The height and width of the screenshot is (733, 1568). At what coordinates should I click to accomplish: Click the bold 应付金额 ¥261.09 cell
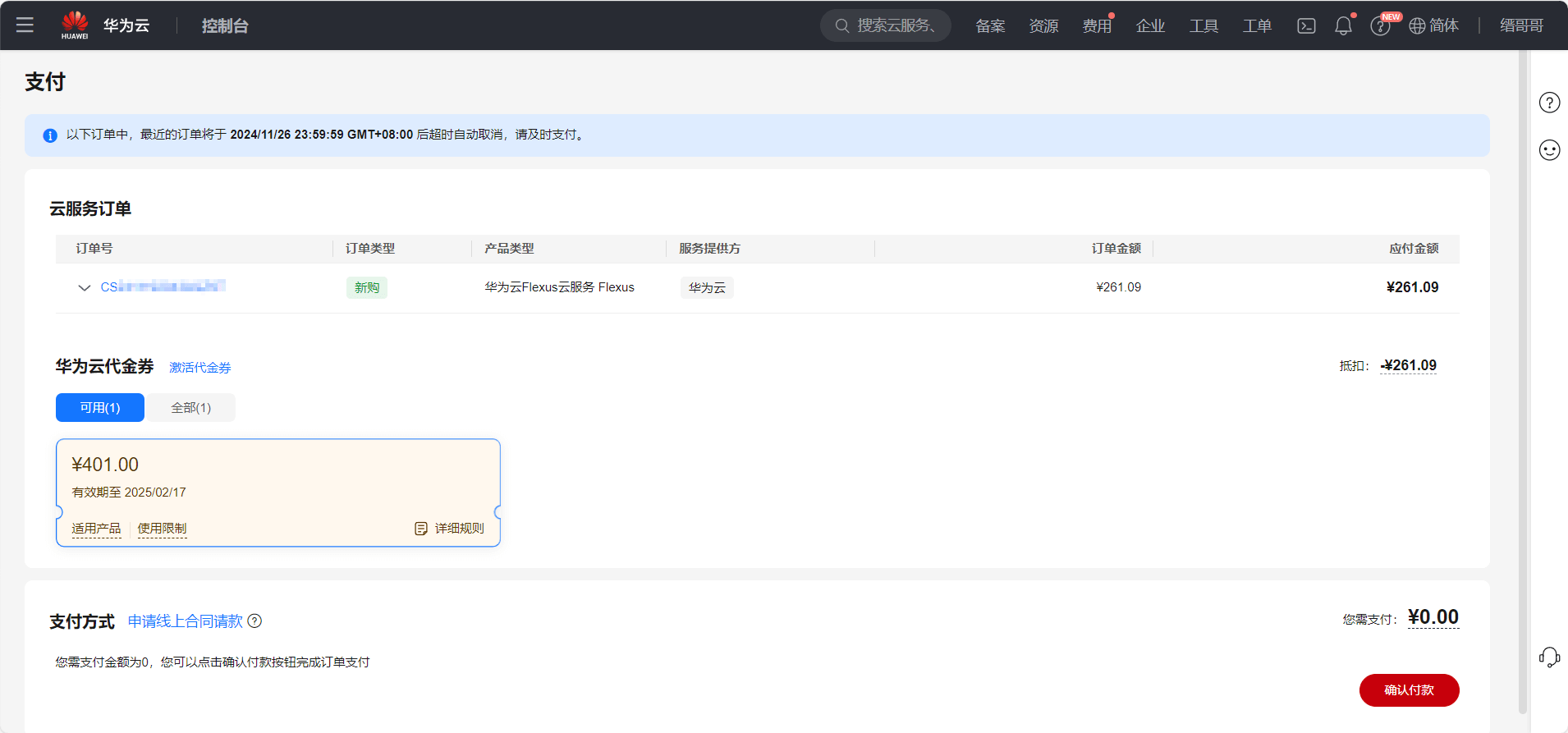[x=1412, y=287]
